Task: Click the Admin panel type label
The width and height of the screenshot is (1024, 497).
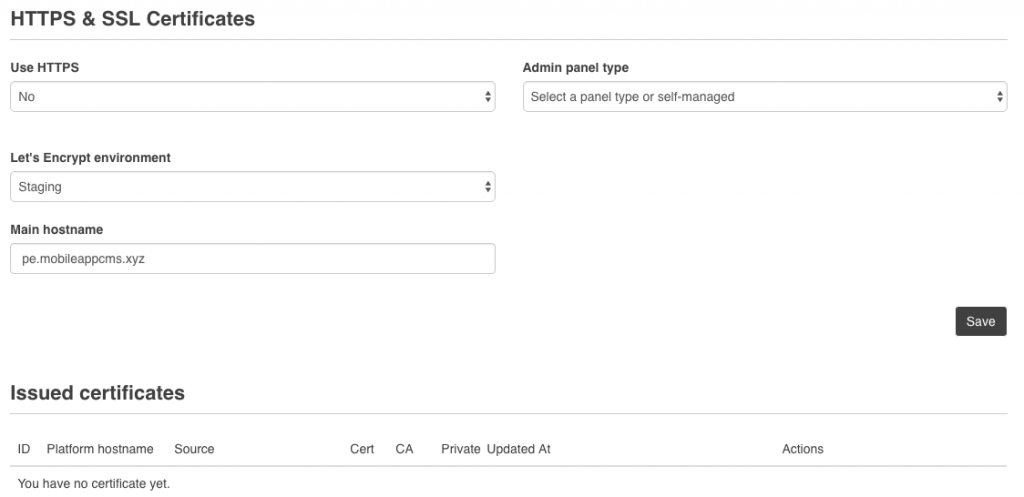Action: pos(575,68)
